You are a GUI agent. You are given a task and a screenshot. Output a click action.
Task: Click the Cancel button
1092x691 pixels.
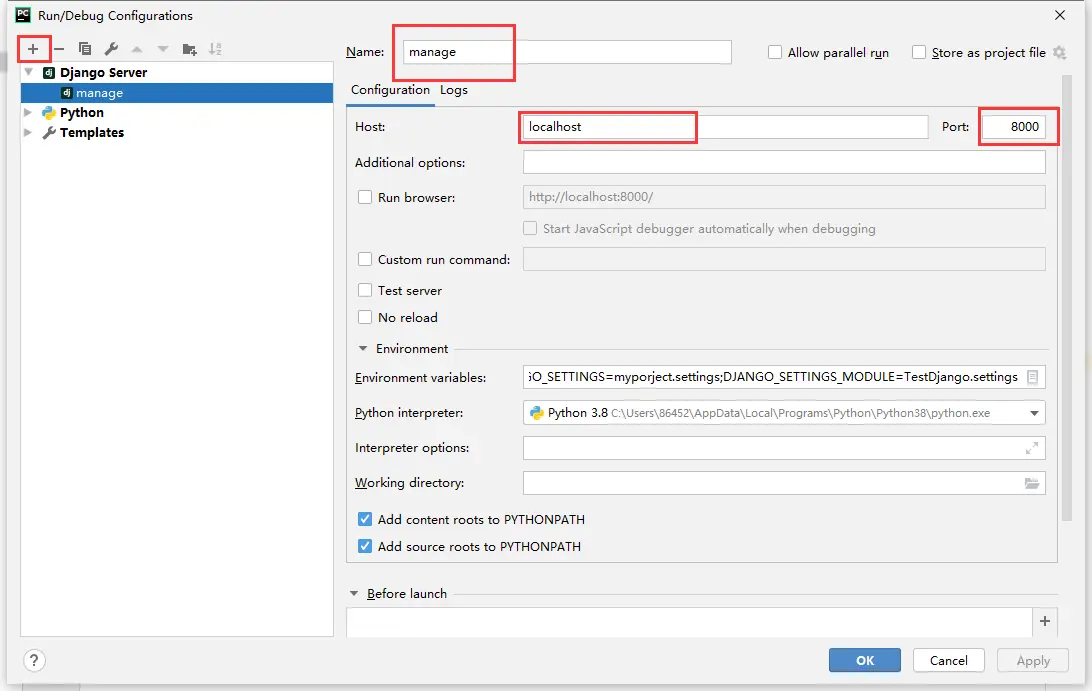coord(948,660)
